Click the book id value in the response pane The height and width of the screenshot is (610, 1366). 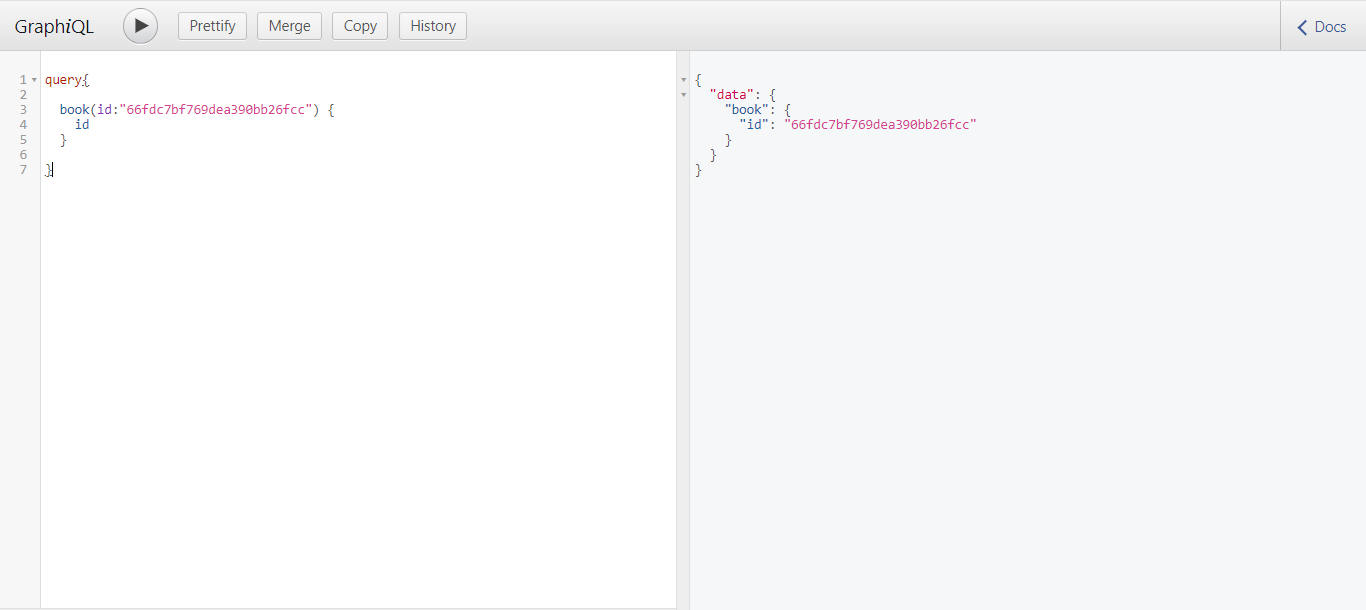tap(879, 124)
